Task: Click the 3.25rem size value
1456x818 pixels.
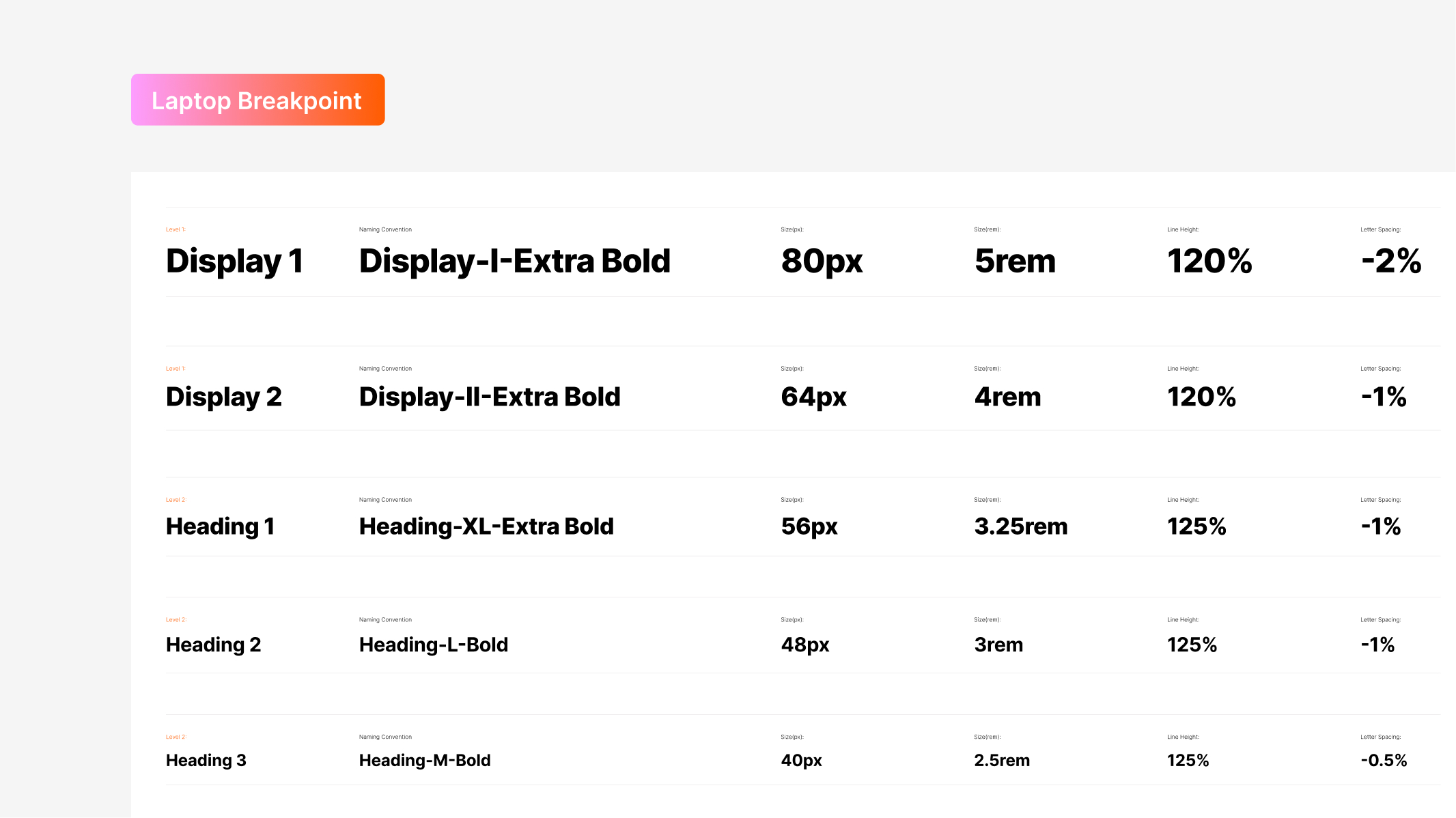Action: tap(1020, 526)
